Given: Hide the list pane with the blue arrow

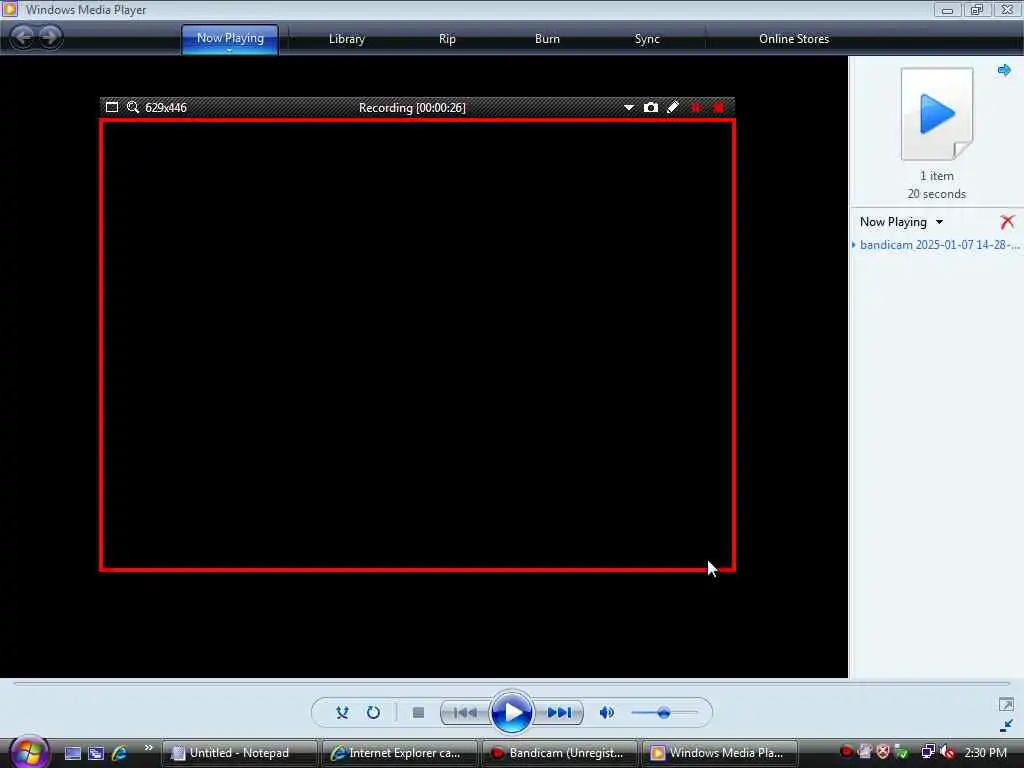Looking at the screenshot, I should [1004, 70].
